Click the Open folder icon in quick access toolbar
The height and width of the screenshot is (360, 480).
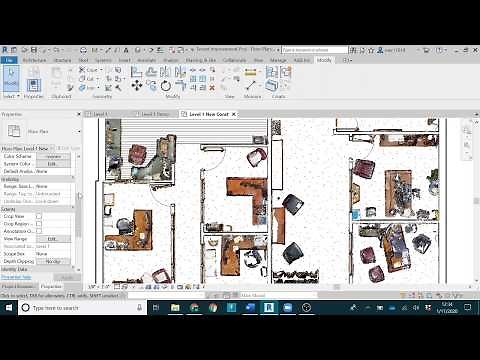click(25, 50)
